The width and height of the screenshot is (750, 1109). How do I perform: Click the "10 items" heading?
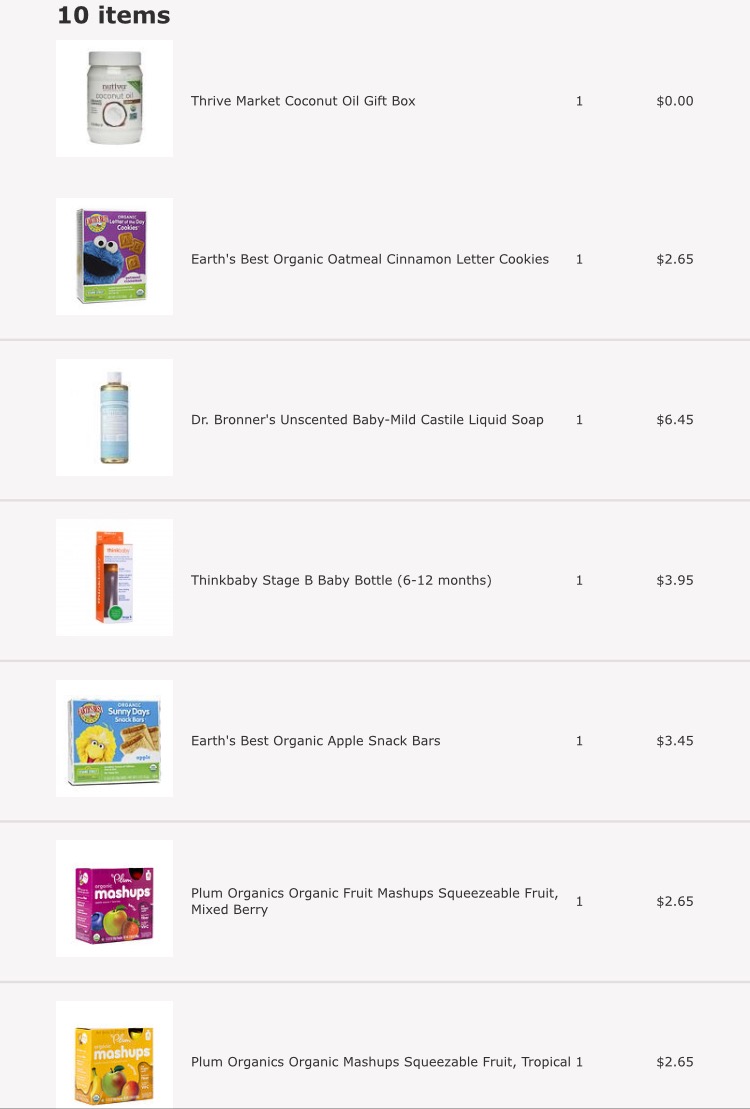tap(113, 16)
